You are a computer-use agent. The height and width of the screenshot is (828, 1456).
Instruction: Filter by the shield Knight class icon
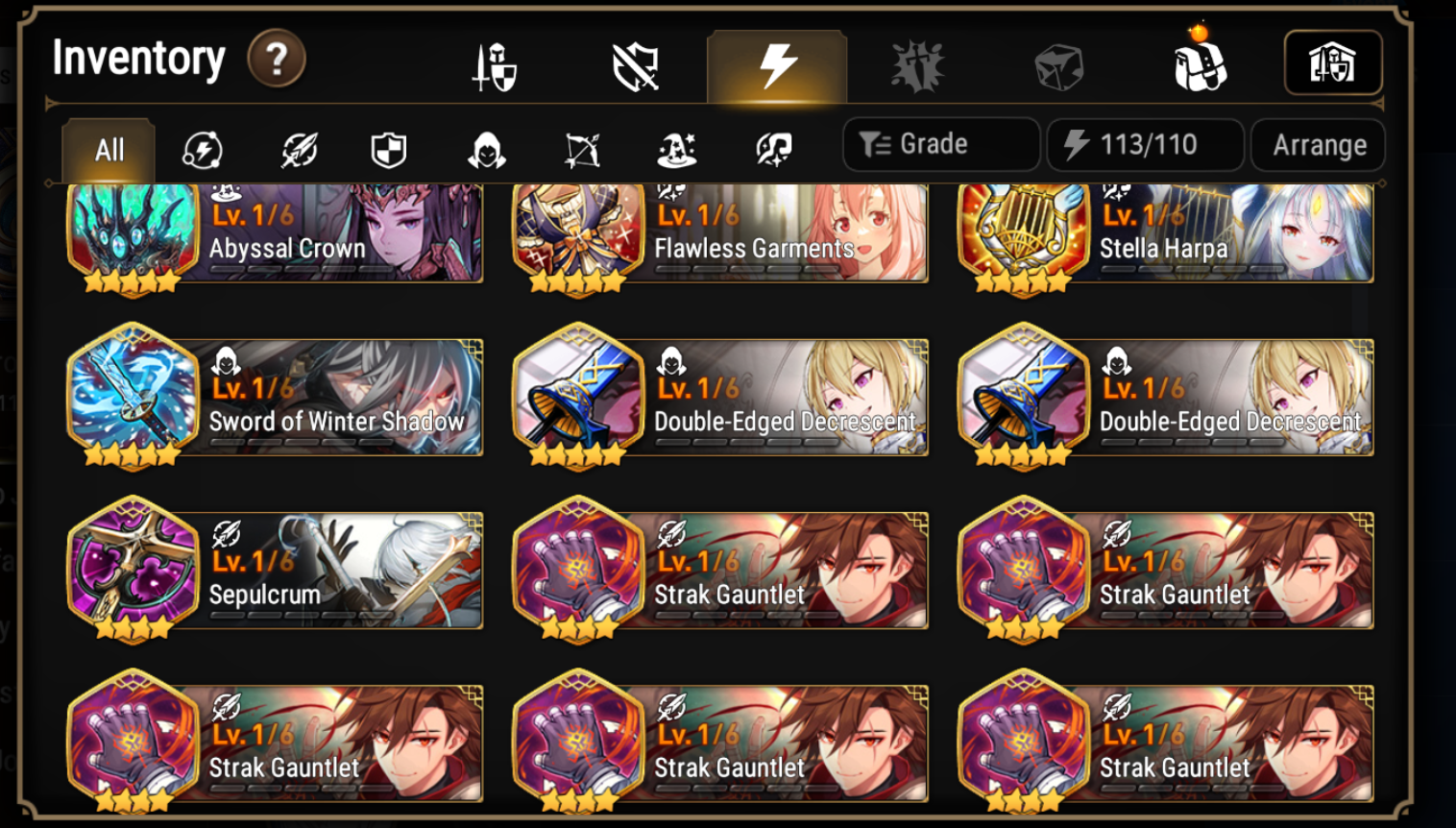coord(389,150)
